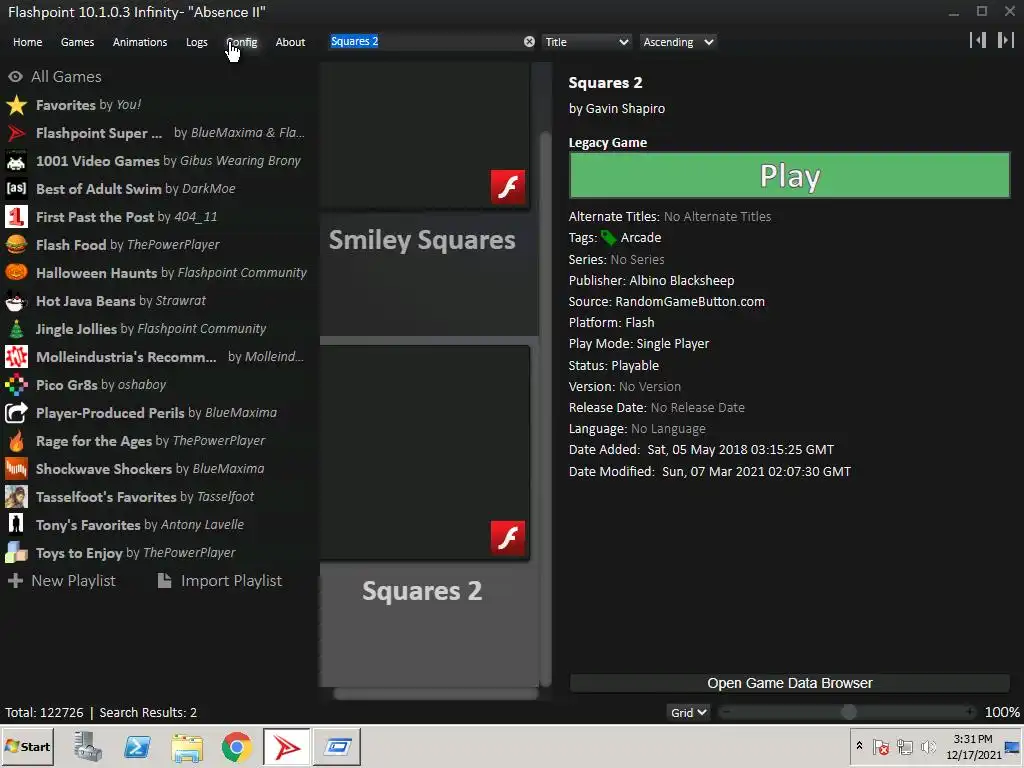Screen dimensions: 1024x768
Task: Collapse the left sidebar toggle icon
Action: click(x=978, y=40)
